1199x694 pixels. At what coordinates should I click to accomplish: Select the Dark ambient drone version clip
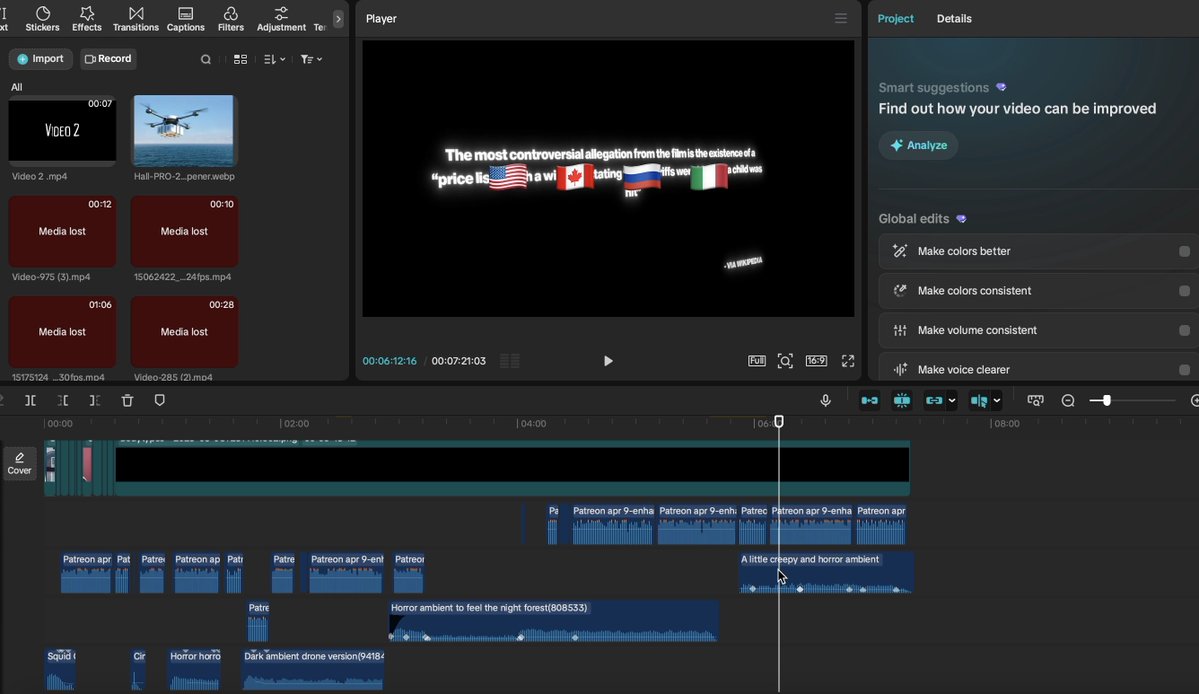[313, 670]
